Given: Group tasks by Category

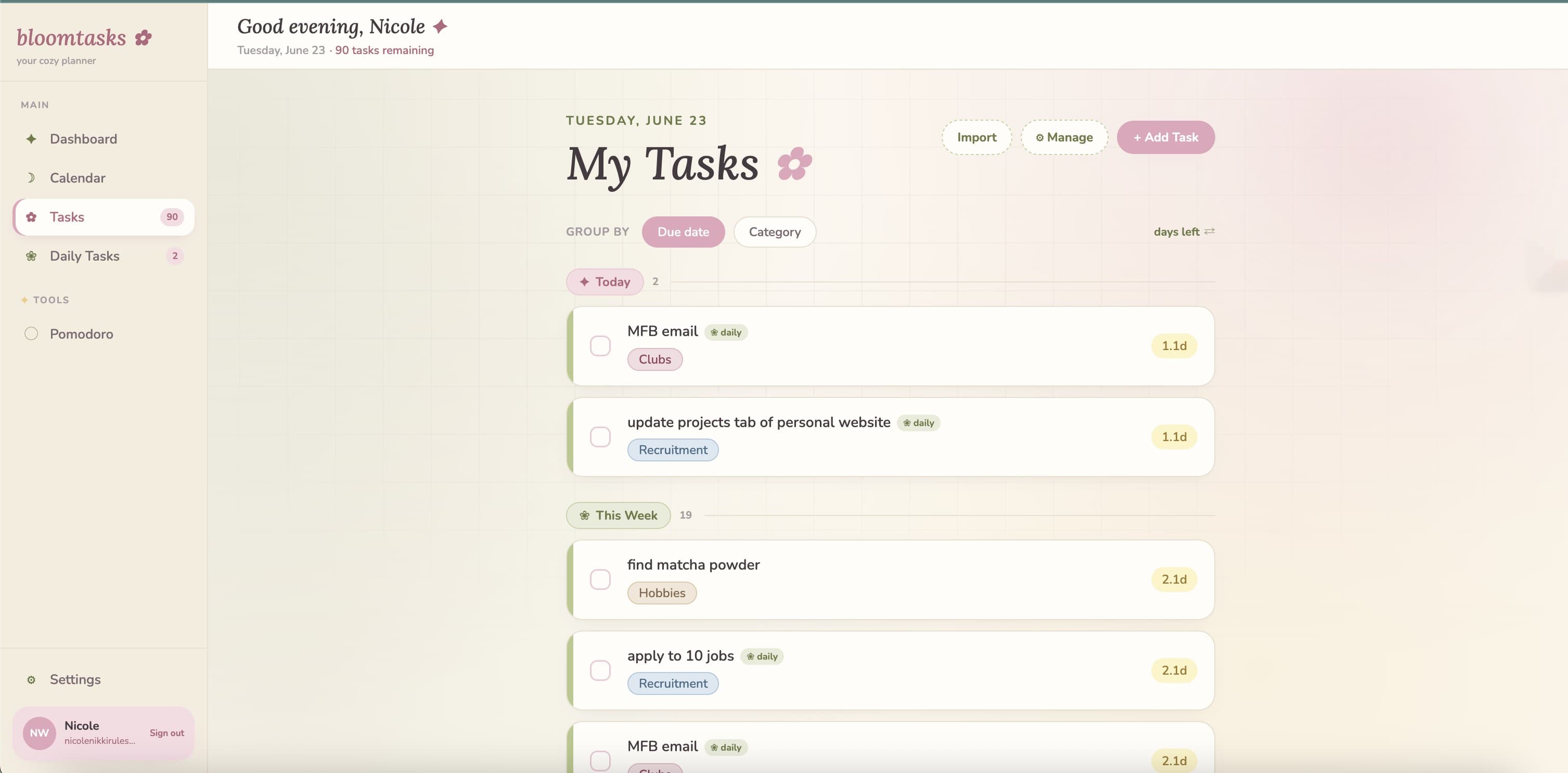Looking at the screenshot, I should 775,232.
